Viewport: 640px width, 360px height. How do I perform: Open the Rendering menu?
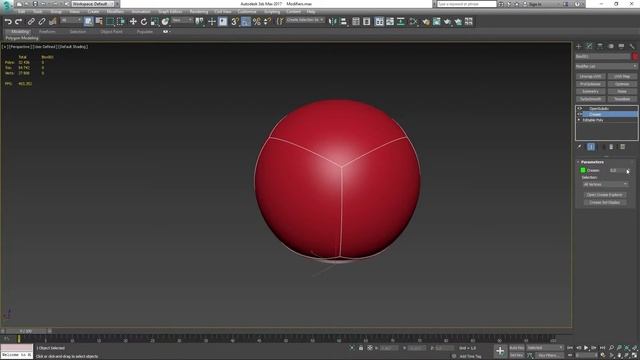tap(199, 12)
